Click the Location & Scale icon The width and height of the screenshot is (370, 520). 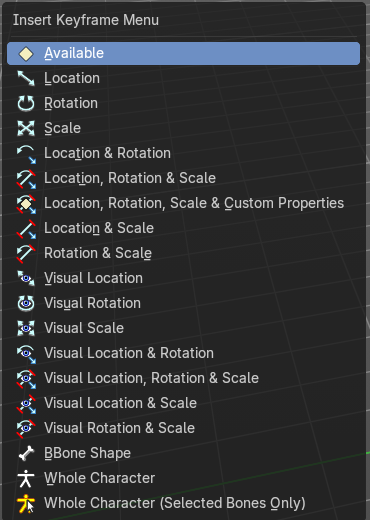pos(26,229)
